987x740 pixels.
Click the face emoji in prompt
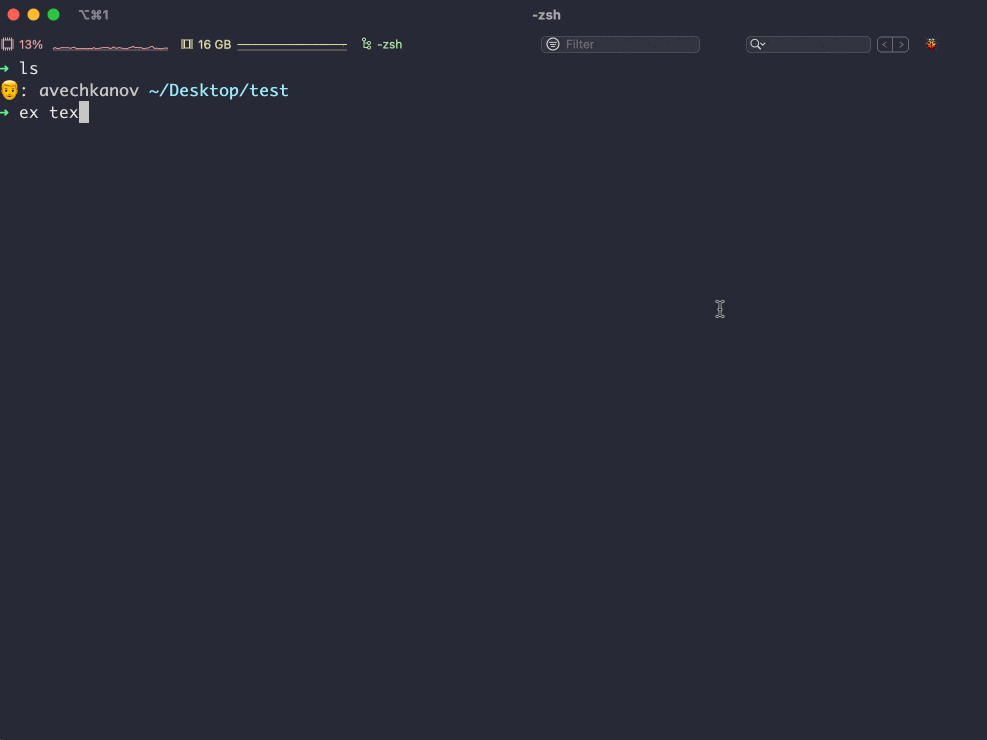[9, 90]
